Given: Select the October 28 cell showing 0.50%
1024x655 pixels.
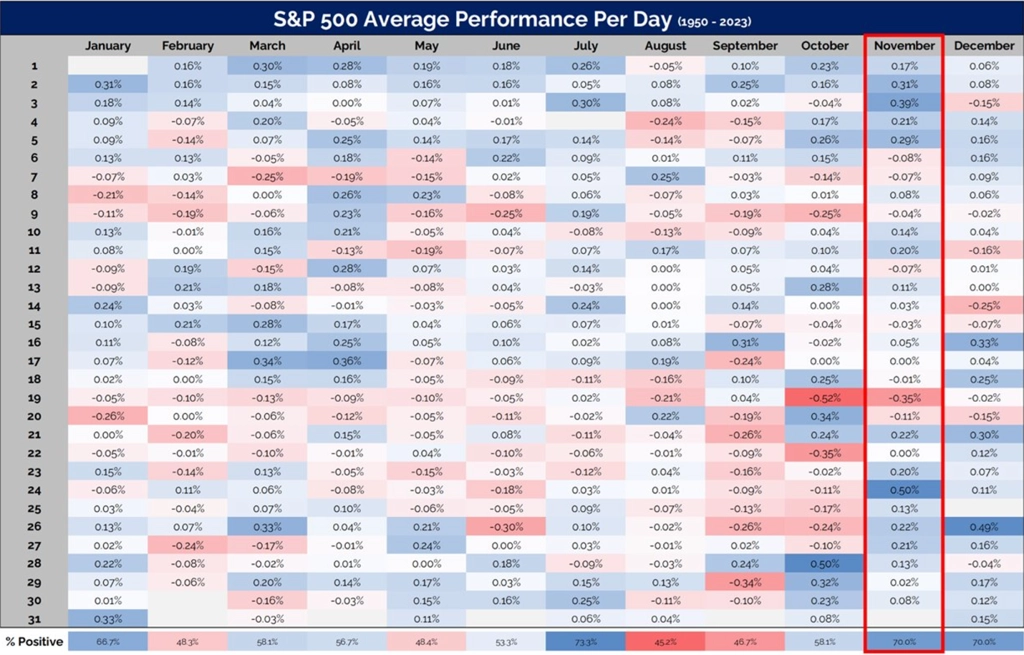Looking at the screenshot, I should [x=824, y=564].
